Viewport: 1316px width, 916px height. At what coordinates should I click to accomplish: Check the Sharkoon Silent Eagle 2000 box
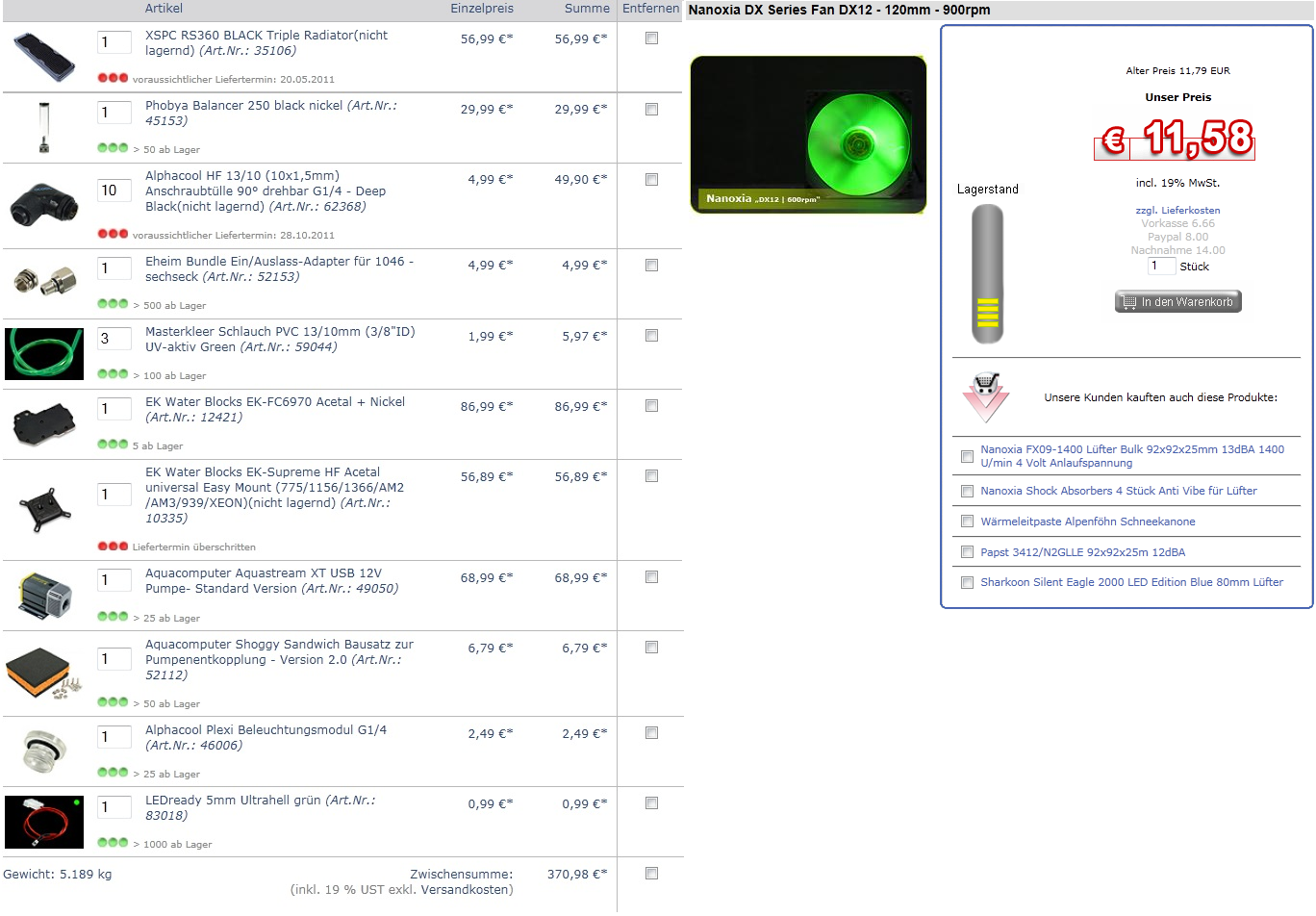pos(967,582)
